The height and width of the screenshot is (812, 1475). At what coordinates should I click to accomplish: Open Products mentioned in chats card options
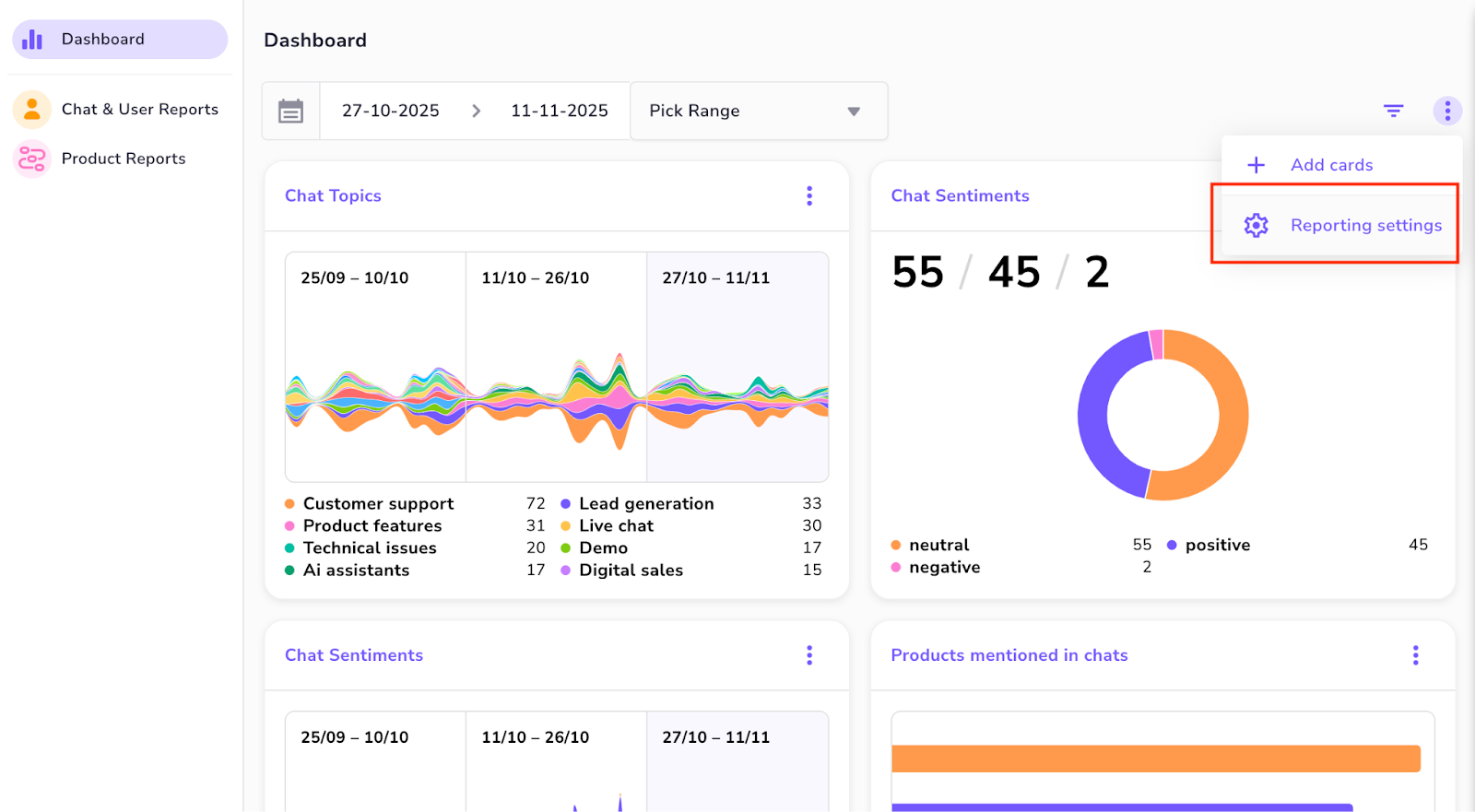point(1415,655)
